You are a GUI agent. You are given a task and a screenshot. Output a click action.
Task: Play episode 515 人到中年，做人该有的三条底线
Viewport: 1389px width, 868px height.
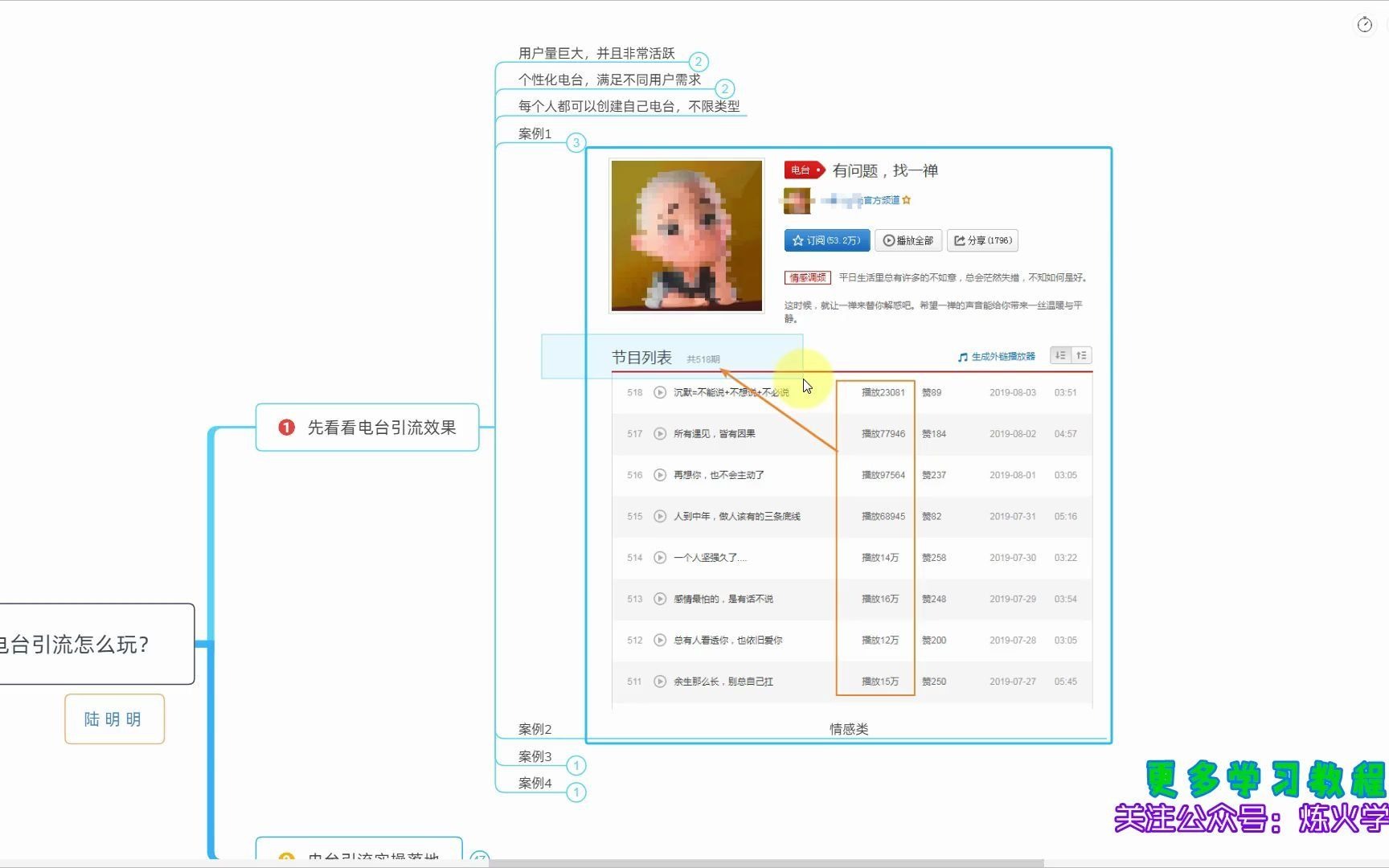coord(660,516)
